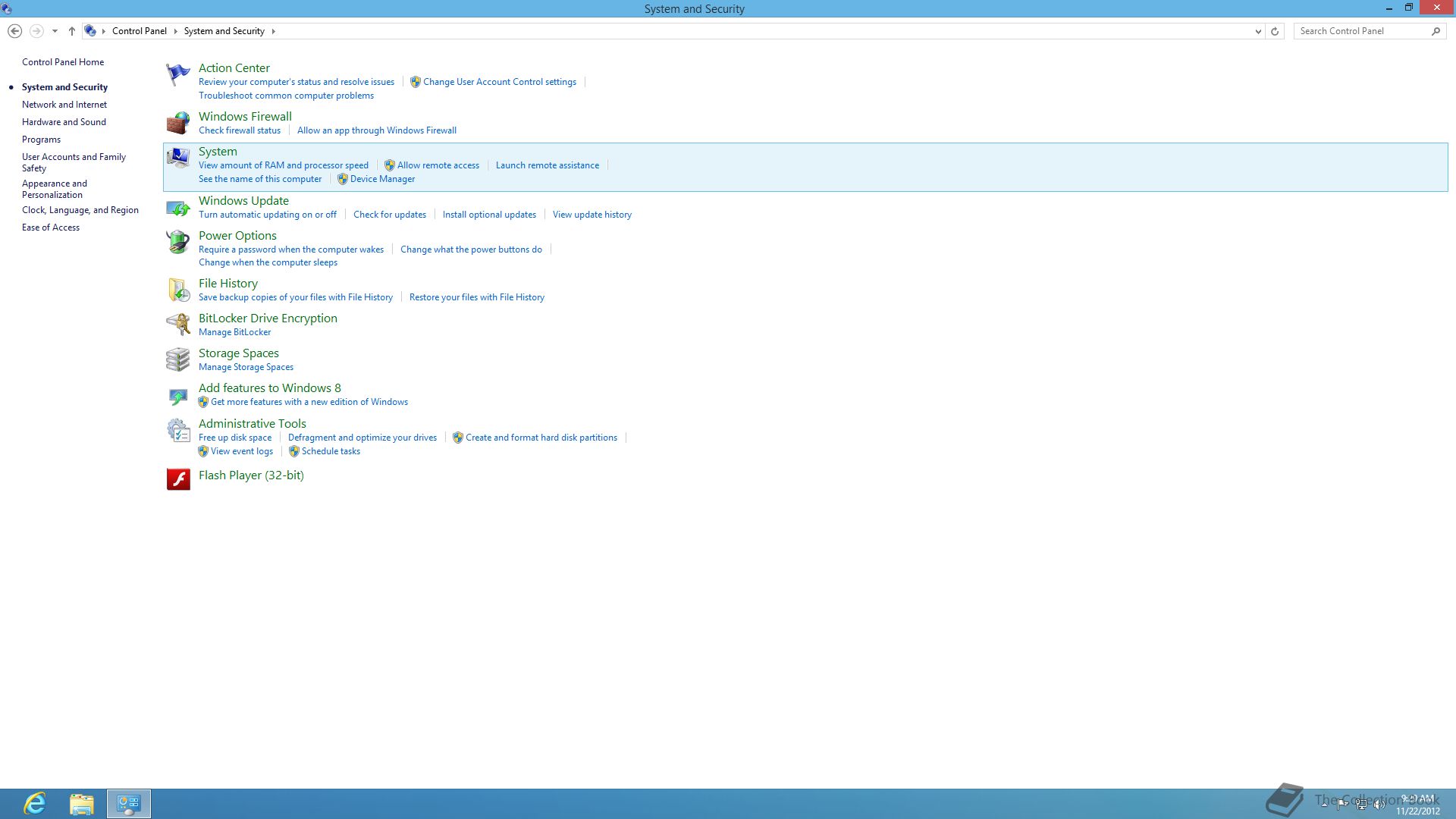Viewport: 1456px width, 819px height.
Task: Open Internet Explorer from the taskbar
Action: 35,804
